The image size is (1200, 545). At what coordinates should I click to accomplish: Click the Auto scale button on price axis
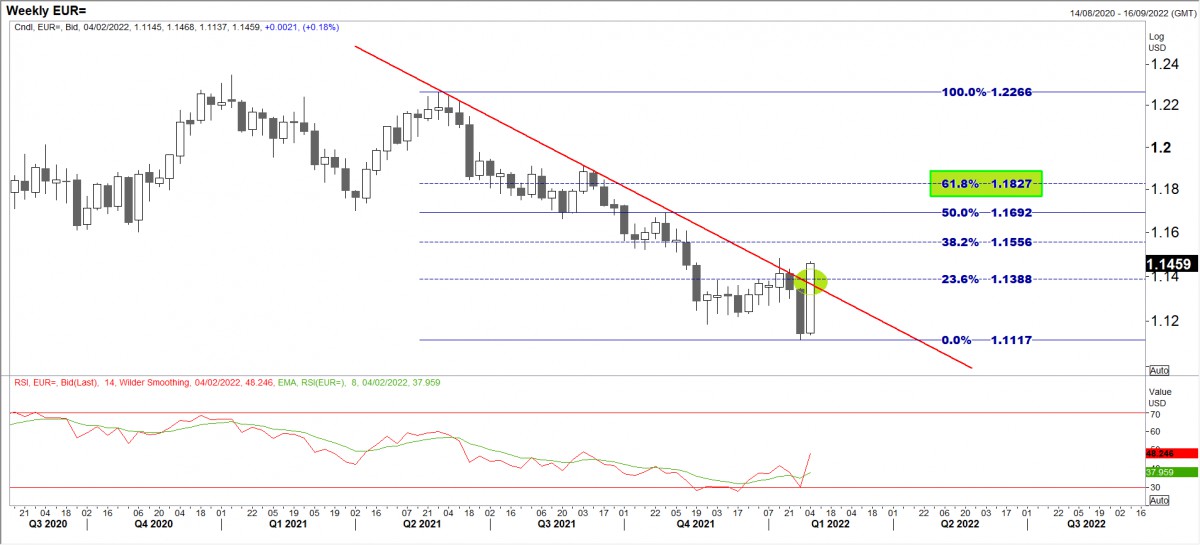[1159, 369]
